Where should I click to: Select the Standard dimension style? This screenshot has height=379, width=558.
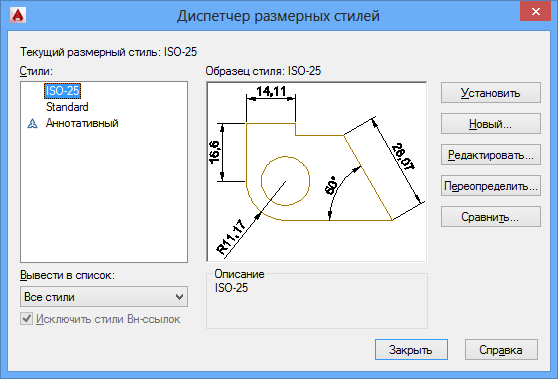pos(67,107)
